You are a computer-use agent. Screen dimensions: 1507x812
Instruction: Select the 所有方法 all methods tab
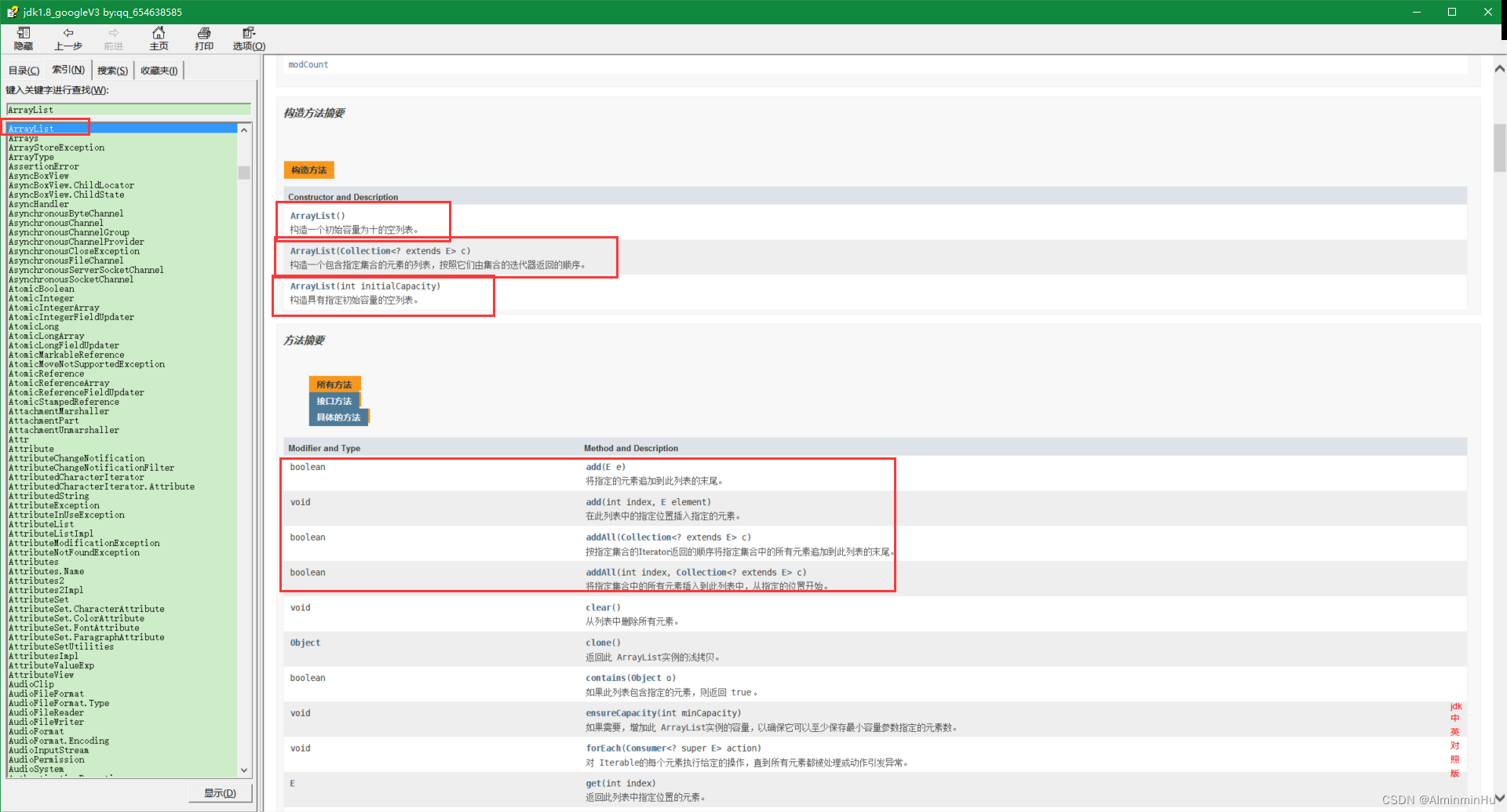(x=334, y=384)
